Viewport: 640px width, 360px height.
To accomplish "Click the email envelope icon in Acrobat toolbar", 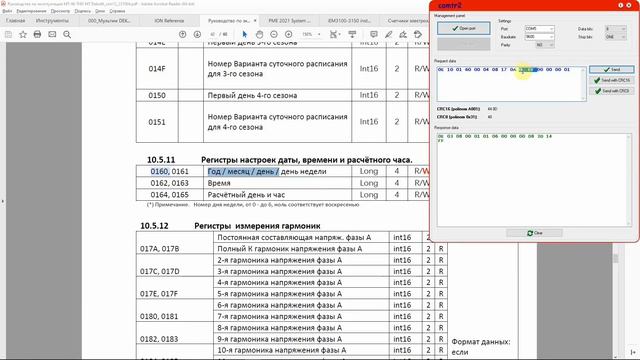I will [x=52, y=34].
